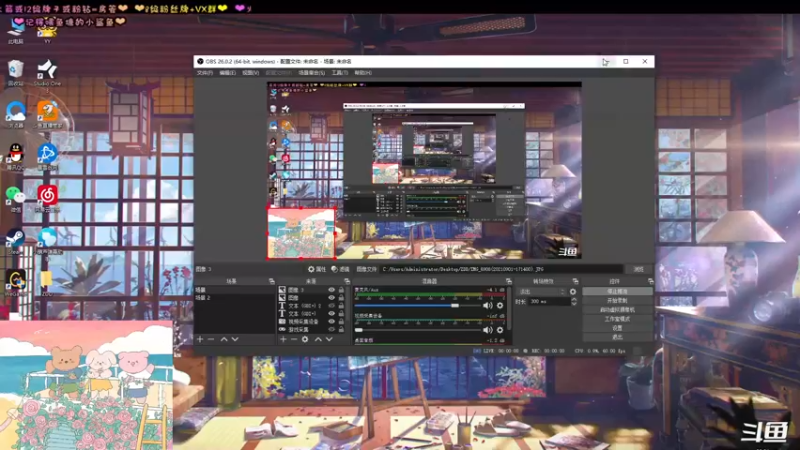Open the 帮助(H) menu
Viewport: 800px width, 450px height.
click(363, 73)
